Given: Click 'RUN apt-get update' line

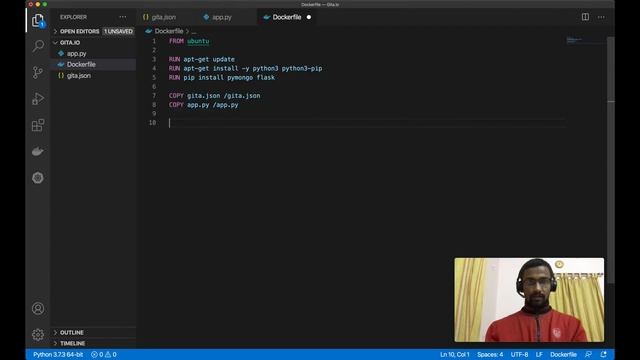Looking at the screenshot, I should (202, 59).
